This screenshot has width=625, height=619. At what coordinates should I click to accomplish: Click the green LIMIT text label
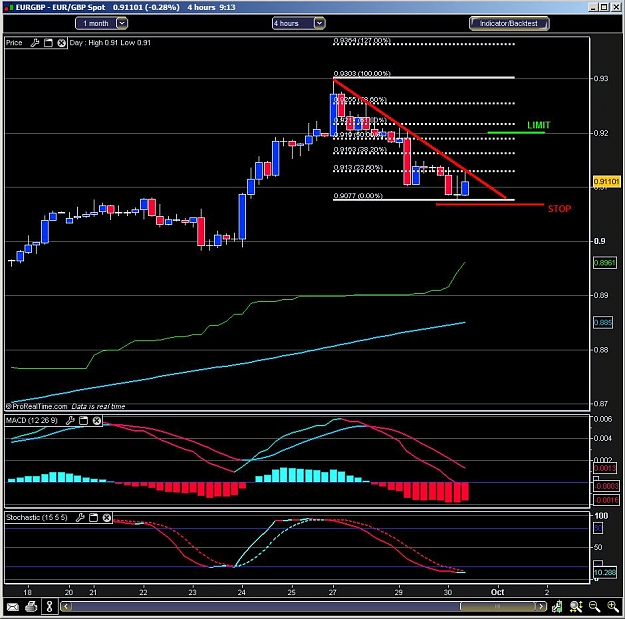[x=539, y=125]
